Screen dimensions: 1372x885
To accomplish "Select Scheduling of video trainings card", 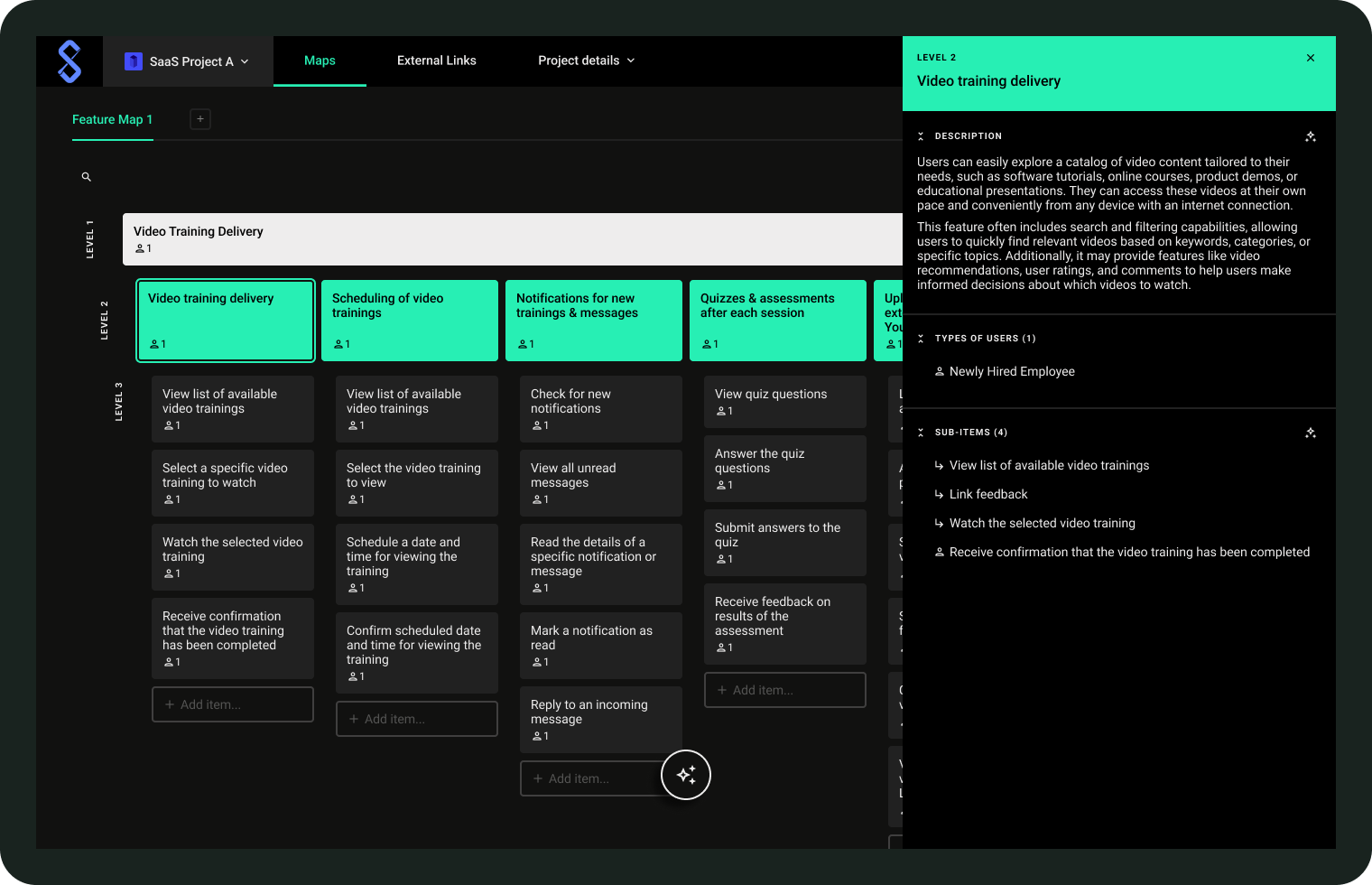I will click(410, 320).
